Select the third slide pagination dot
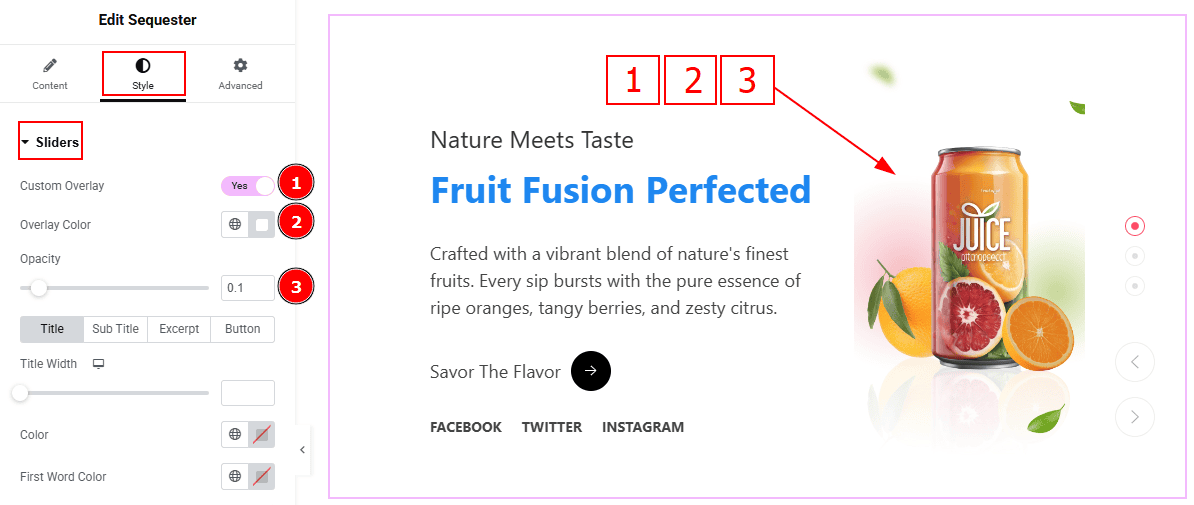Image resolution: width=1194 pixels, height=505 pixels. [1135, 286]
